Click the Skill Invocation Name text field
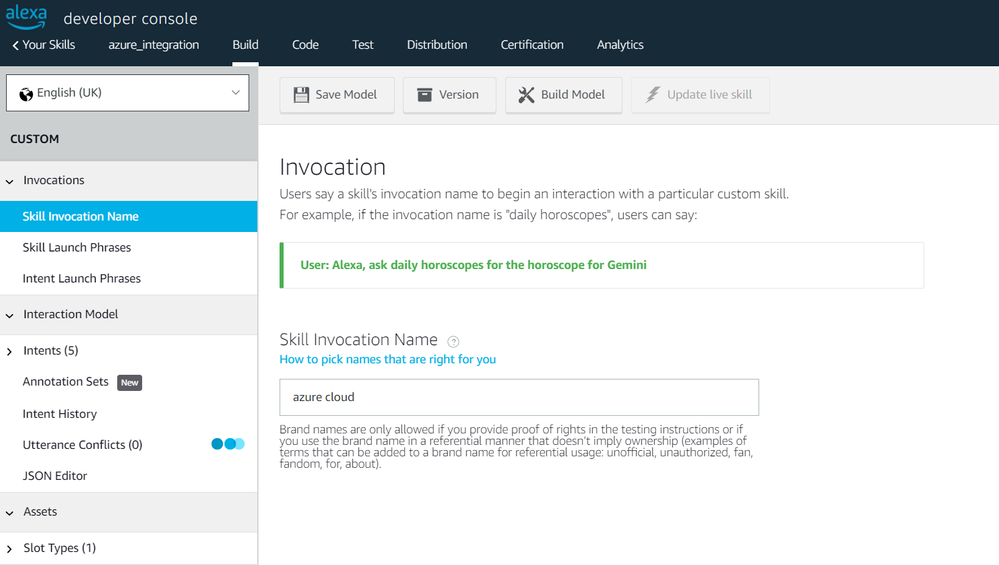999x565 pixels. click(518, 397)
